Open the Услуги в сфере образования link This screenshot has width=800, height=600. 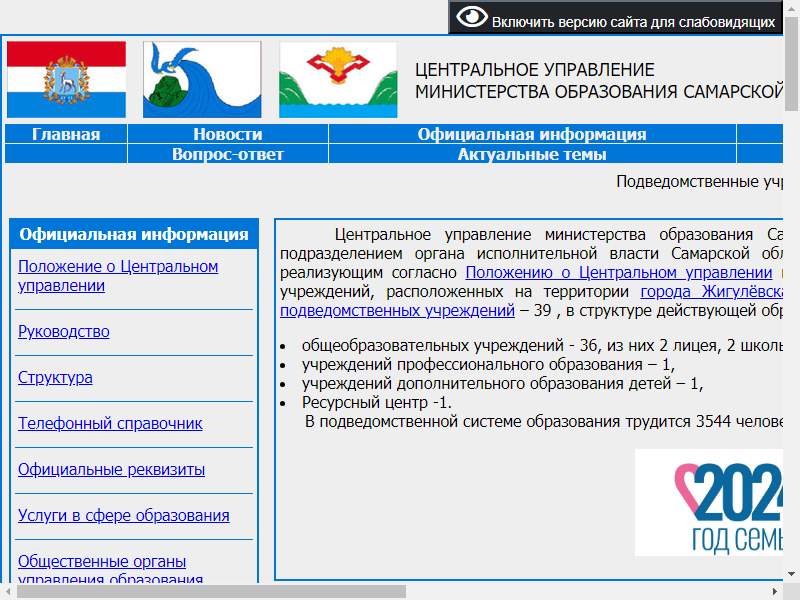[x=123, y=515]
